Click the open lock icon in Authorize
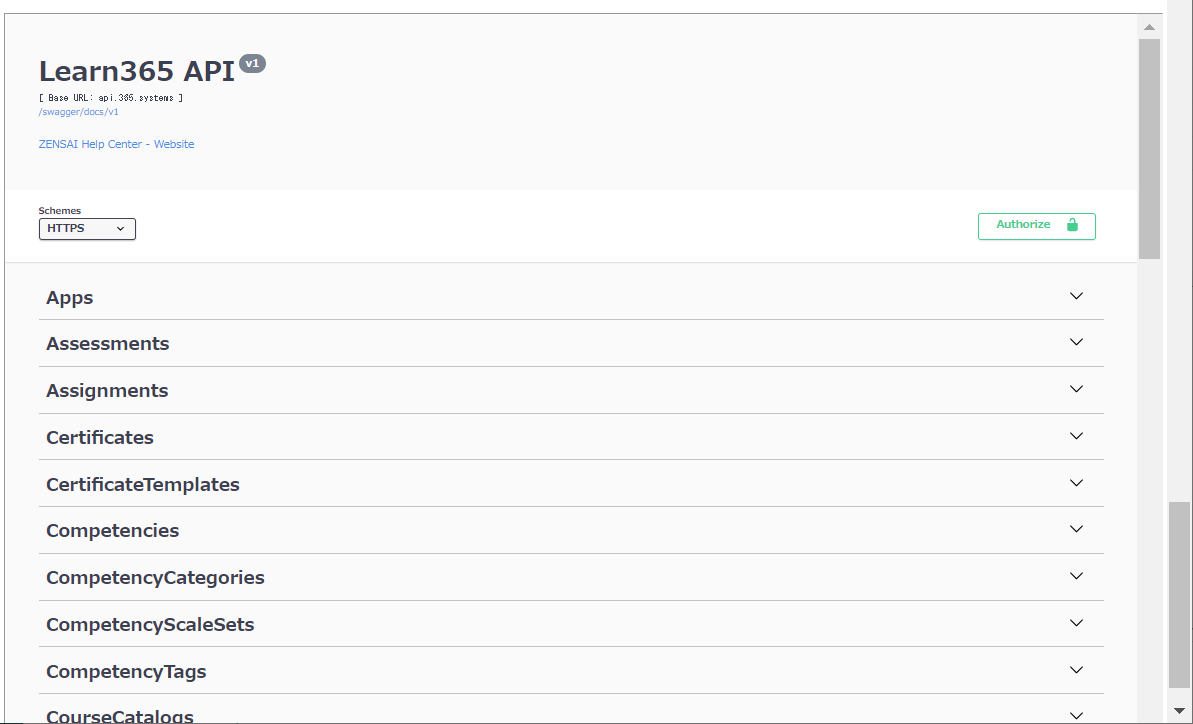The width and height of the screenshot is (1193, 724). point(1072,224)
